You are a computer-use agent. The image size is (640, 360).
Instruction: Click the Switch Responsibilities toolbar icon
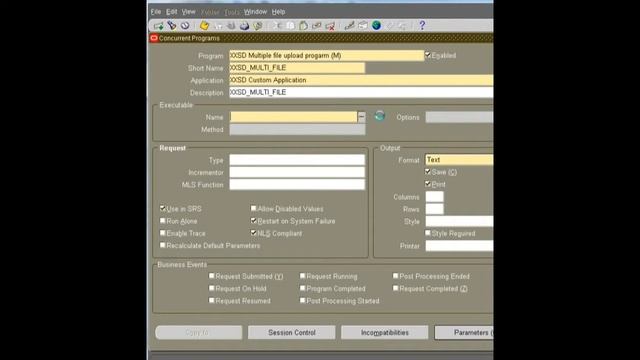tap(231, 26)
